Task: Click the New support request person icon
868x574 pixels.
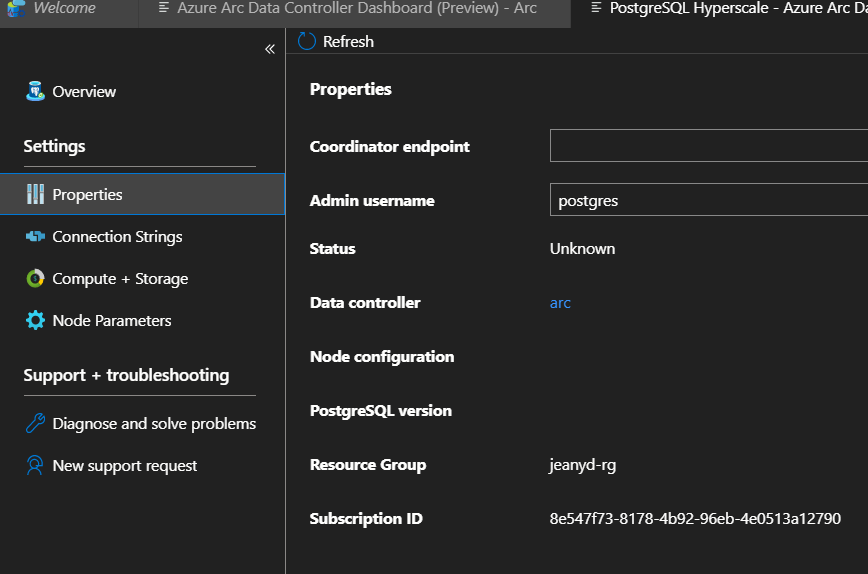Action: tap(35, 466)
